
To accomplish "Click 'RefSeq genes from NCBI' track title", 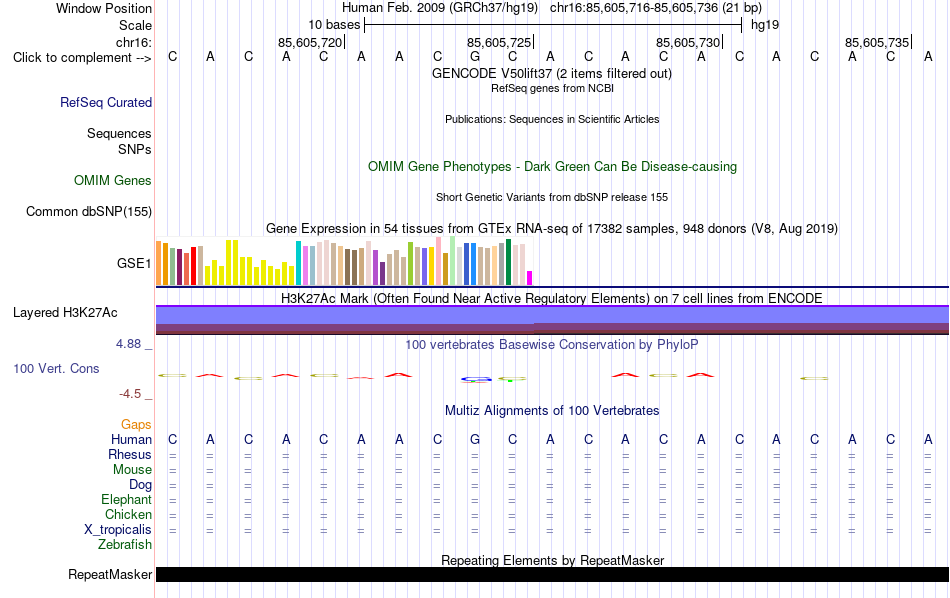I will tap(552, 88).
